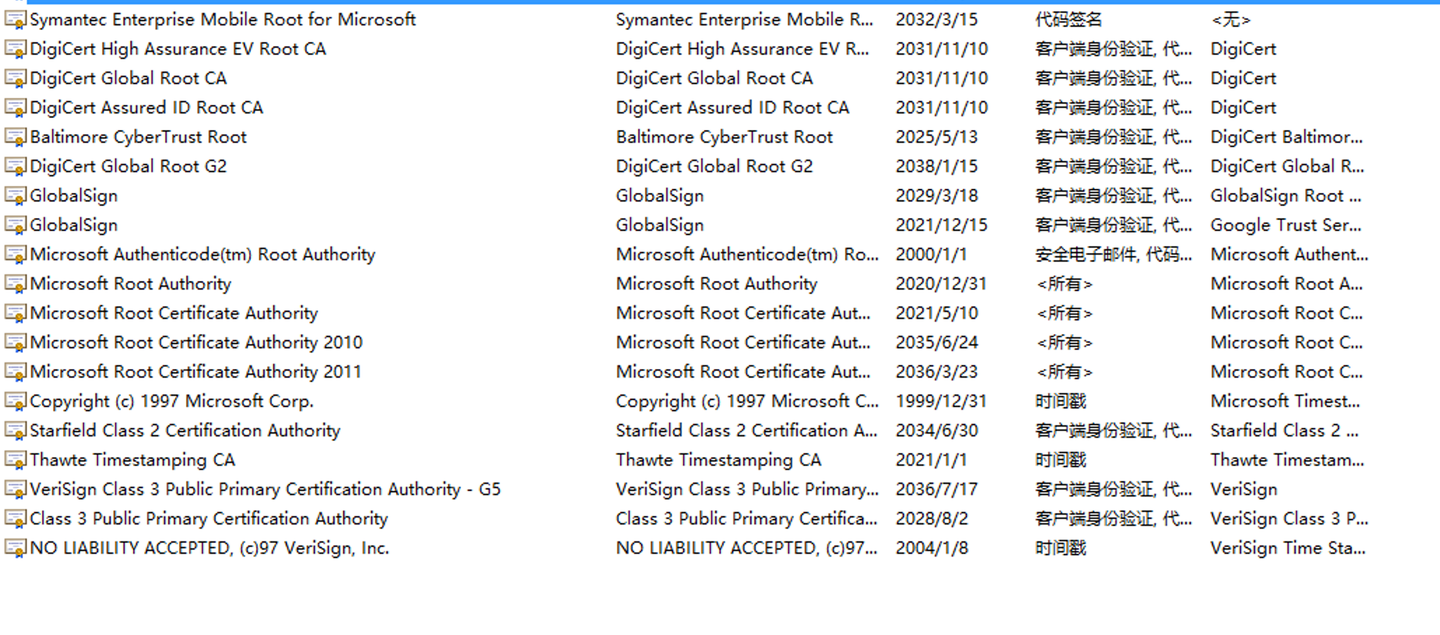1440x635 pixels.
Task: Click the first GlobalSign entry's certificate icon
Action: (15, 196)
